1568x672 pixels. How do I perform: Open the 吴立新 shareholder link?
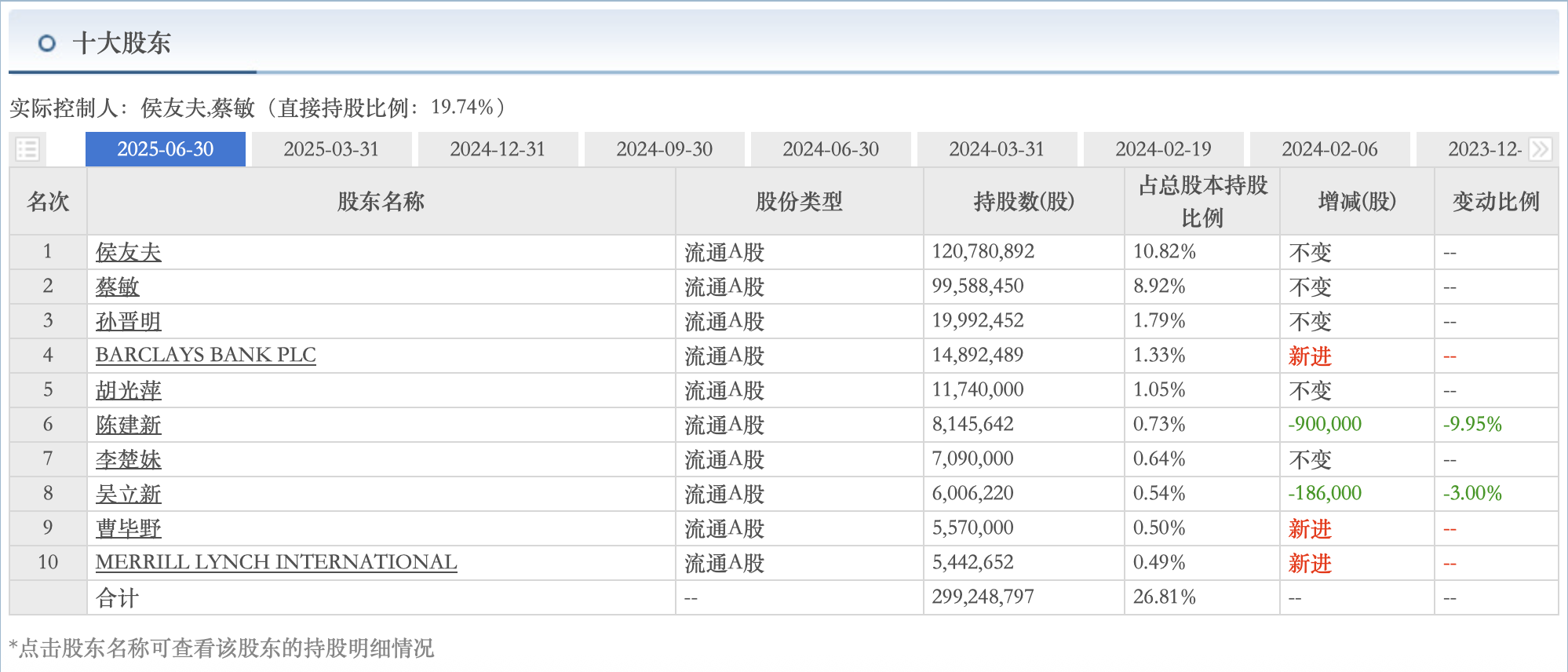[x=129, y=494]
